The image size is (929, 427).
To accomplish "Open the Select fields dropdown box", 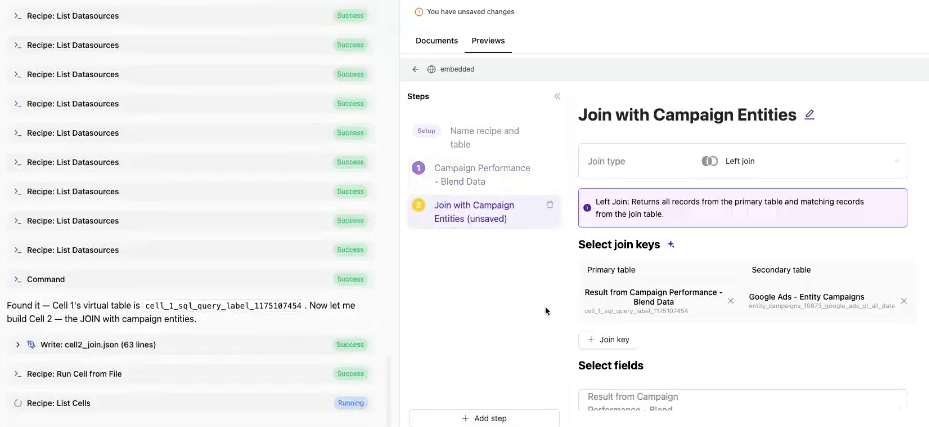I will (742, 401).
